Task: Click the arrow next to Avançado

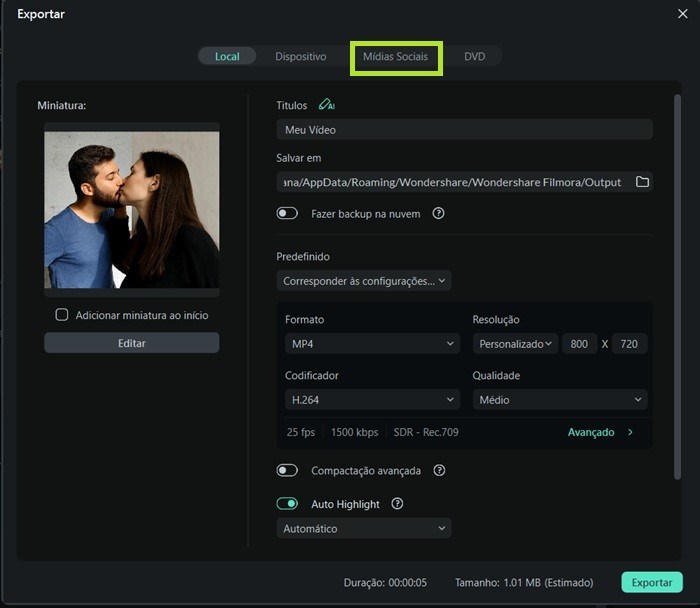Action: pos(630,432)
